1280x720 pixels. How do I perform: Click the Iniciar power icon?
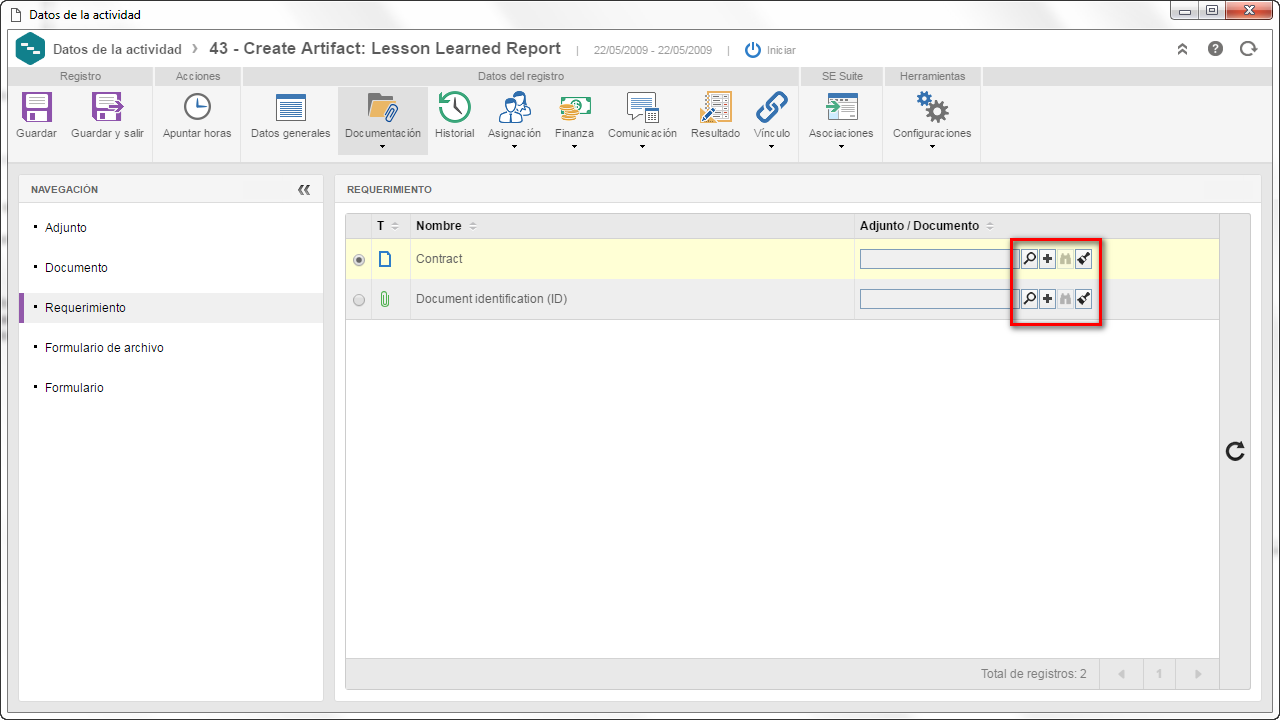(753, 50)
